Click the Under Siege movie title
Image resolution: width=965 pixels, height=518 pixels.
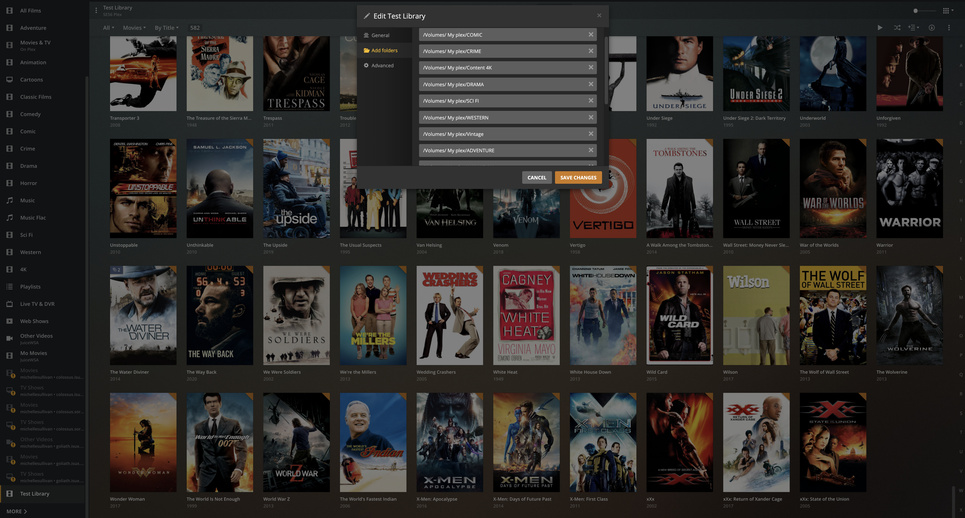tap(659, 118)
